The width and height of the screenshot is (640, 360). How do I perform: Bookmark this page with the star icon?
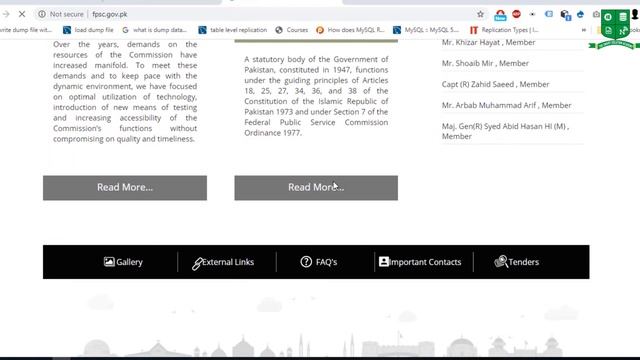[x=480, y=14]
